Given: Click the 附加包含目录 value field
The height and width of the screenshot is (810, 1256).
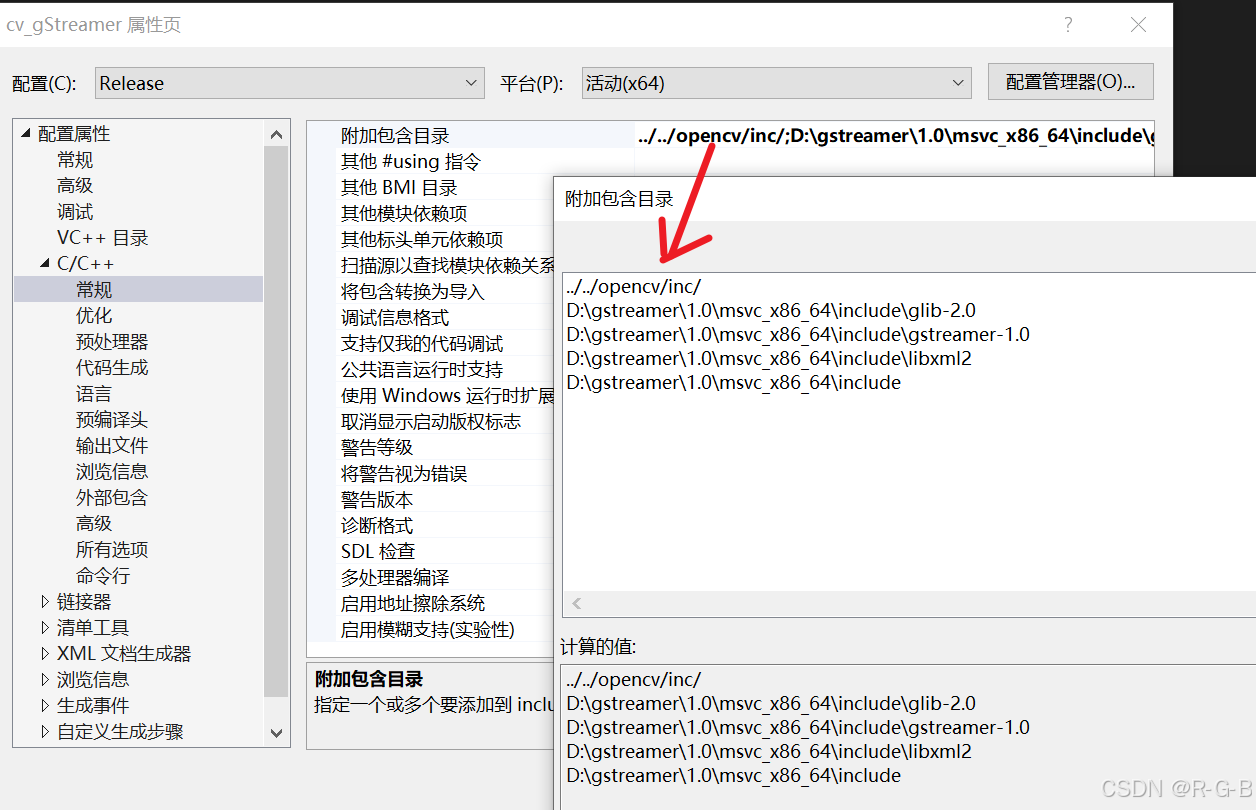Looking at the screenshot, I should coord(894,136).
